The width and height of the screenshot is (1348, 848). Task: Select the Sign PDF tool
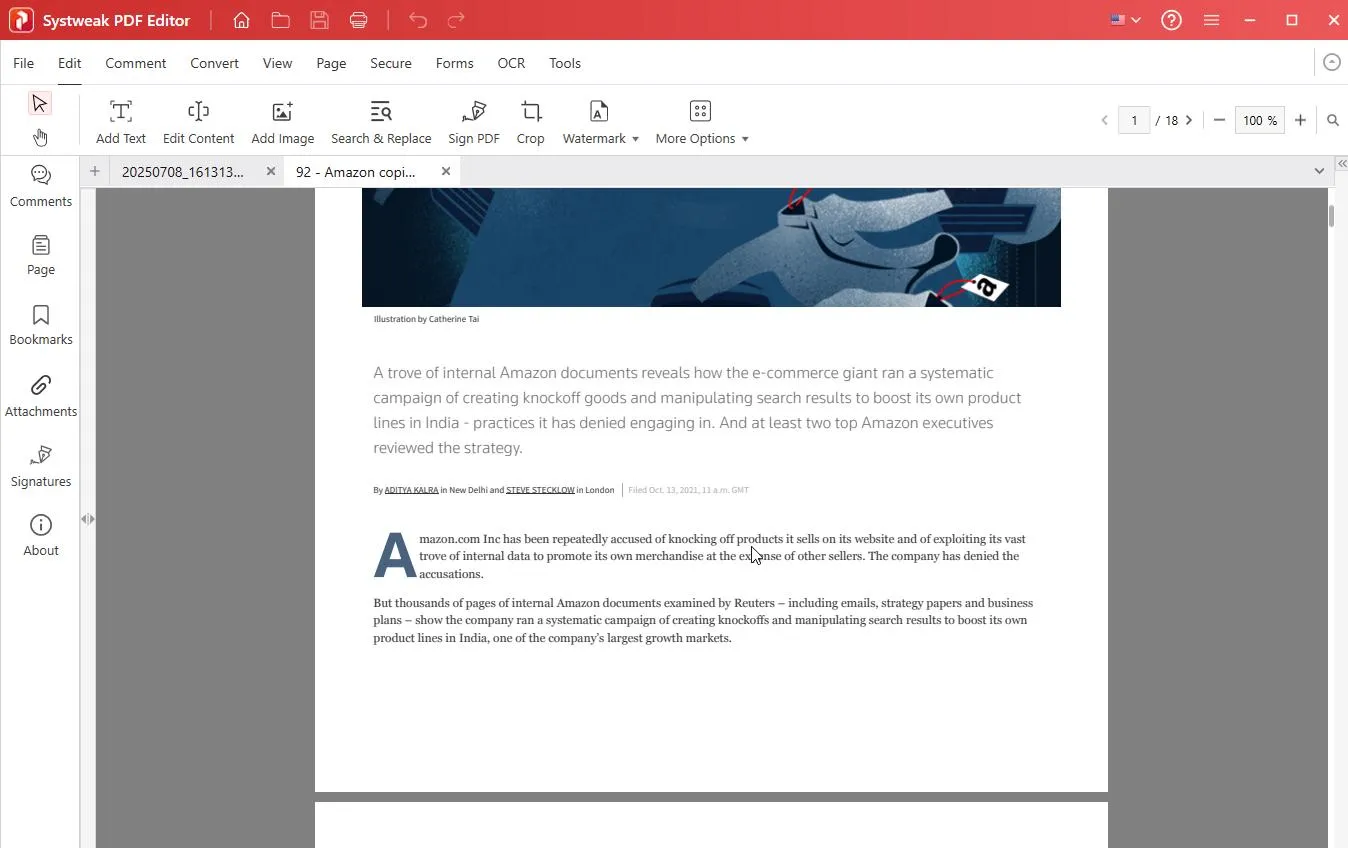tap(473, 120)
